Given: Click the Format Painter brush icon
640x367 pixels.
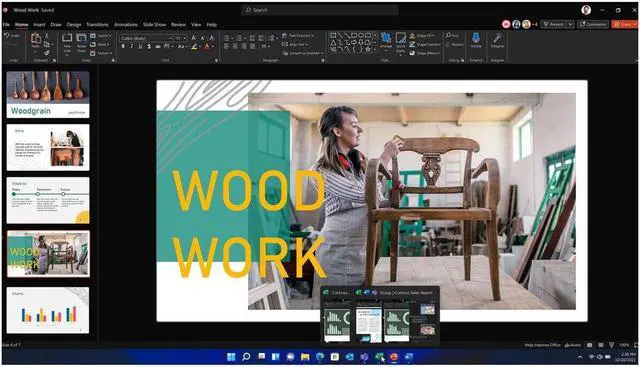Looking at the screenshot, I should (47, 53).
